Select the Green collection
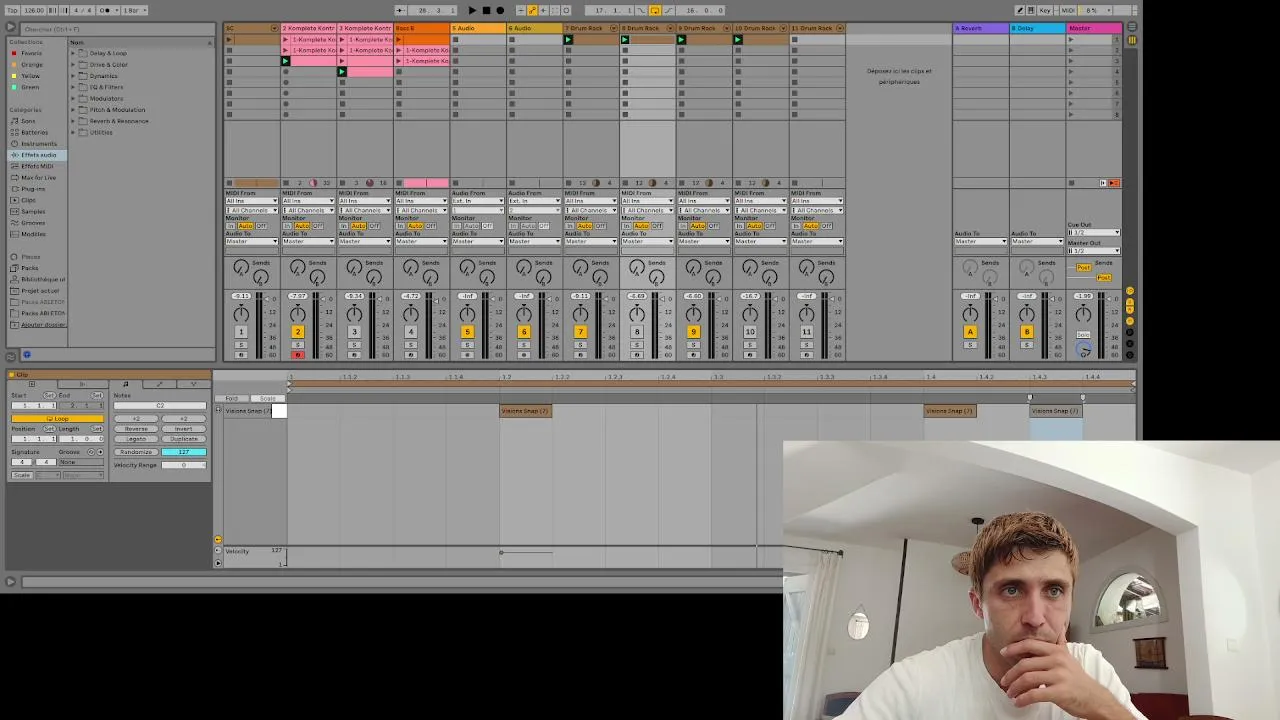Viewport: 1280px width, 720px height. 30,87
